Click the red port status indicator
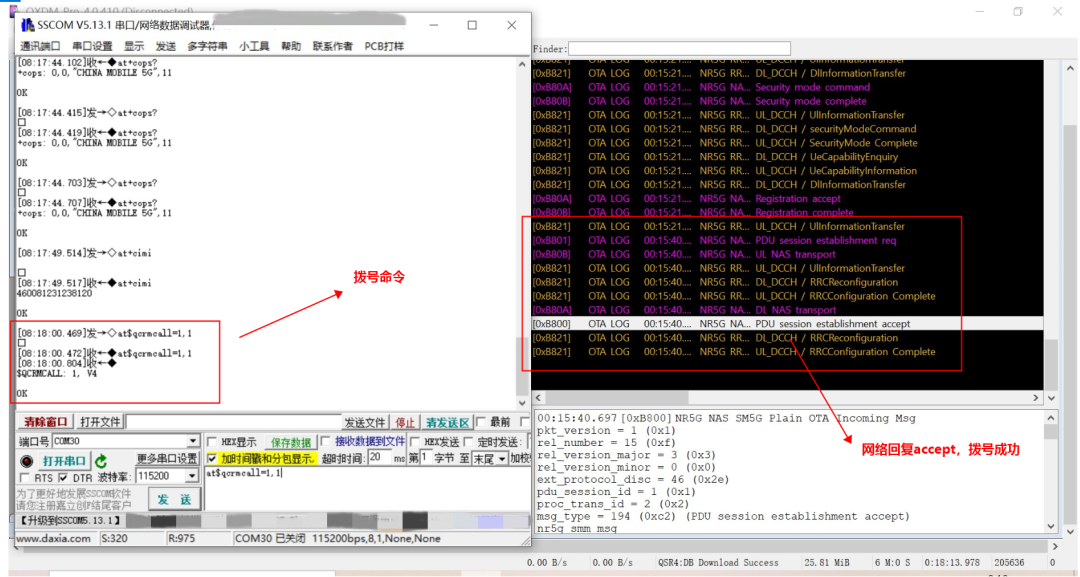The image size is (1080, 577). click(x=27, y=461)
